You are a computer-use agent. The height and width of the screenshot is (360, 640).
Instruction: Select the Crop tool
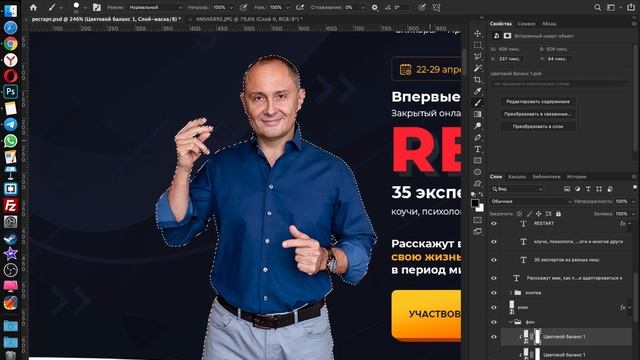tap(478, 80)
